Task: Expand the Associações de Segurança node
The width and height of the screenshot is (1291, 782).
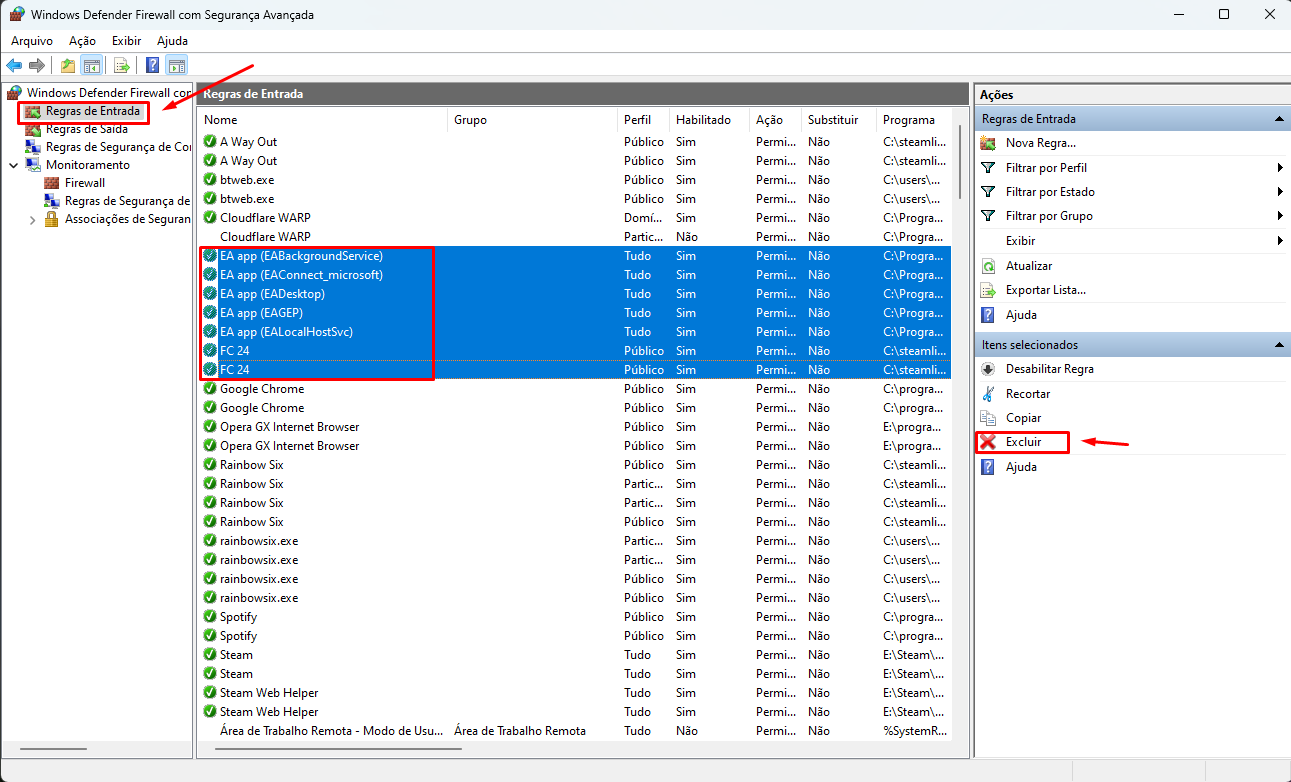Action: click(33, 219)
